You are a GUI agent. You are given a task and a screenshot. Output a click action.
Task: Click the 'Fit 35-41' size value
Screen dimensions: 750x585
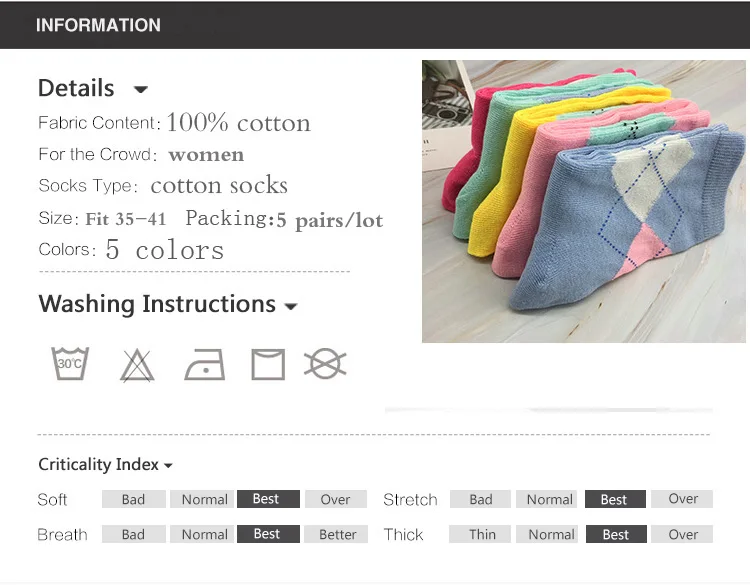click(126, 219)
